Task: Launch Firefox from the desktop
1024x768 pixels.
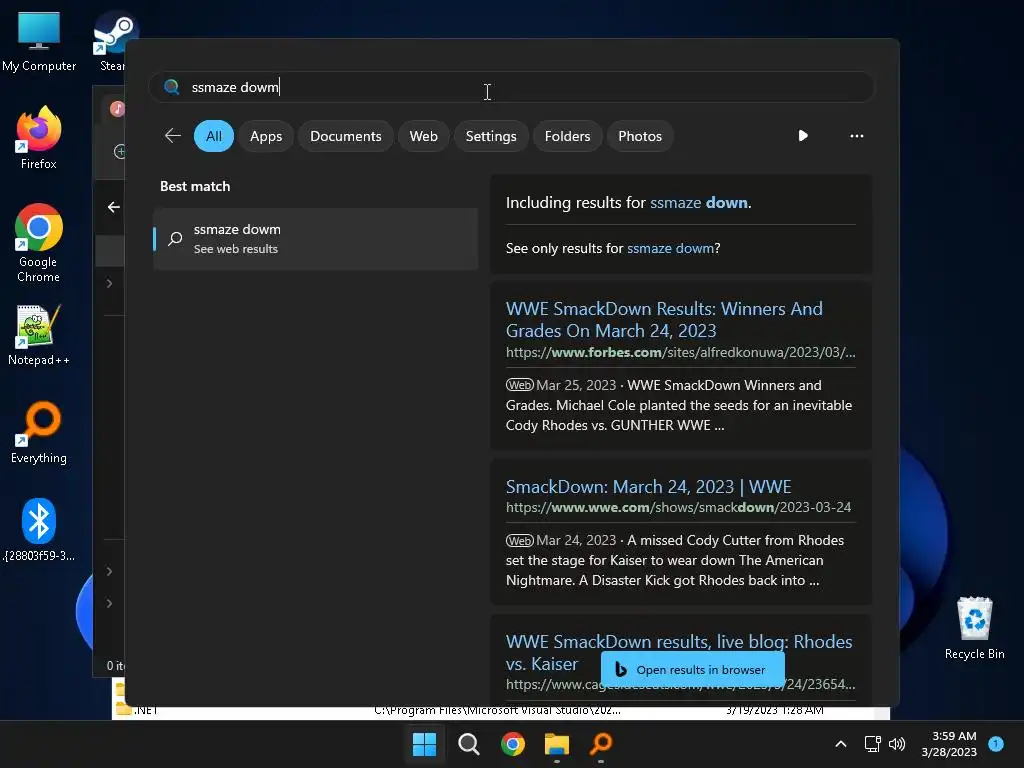Action: [39, 138]
